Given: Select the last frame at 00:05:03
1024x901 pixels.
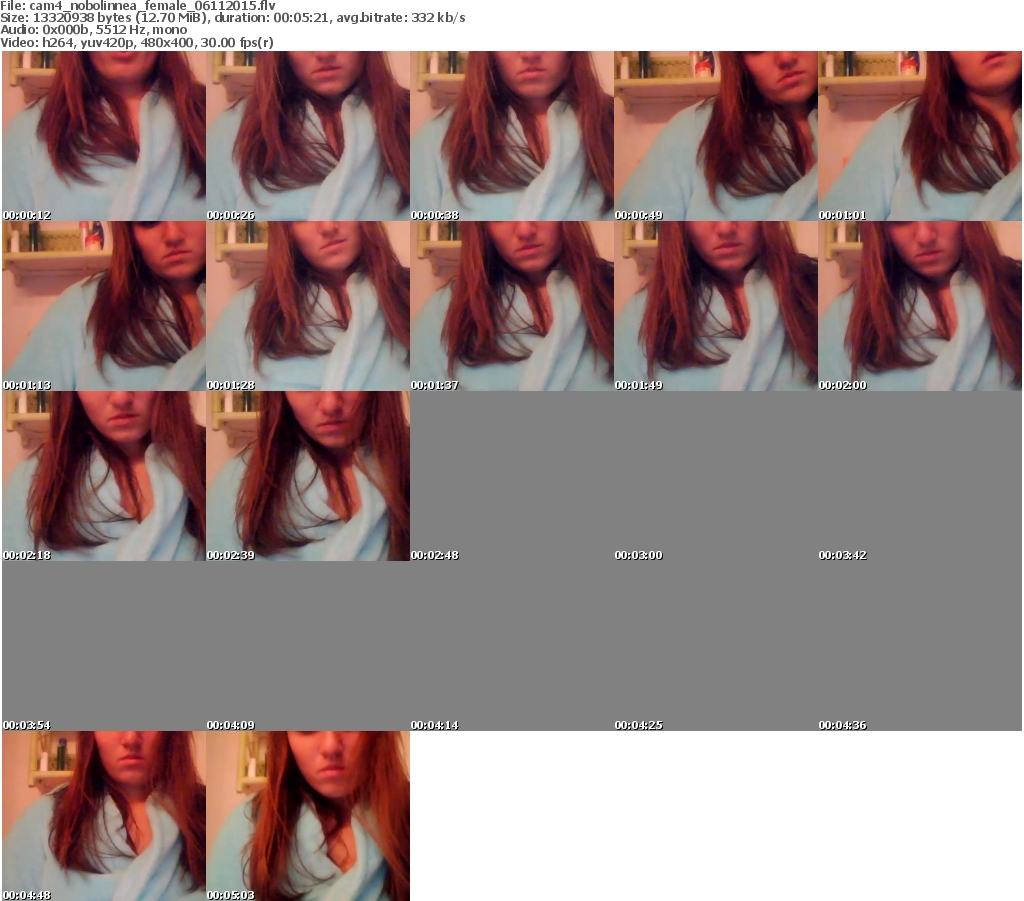Looking at the screenshot, I should 307,816.
